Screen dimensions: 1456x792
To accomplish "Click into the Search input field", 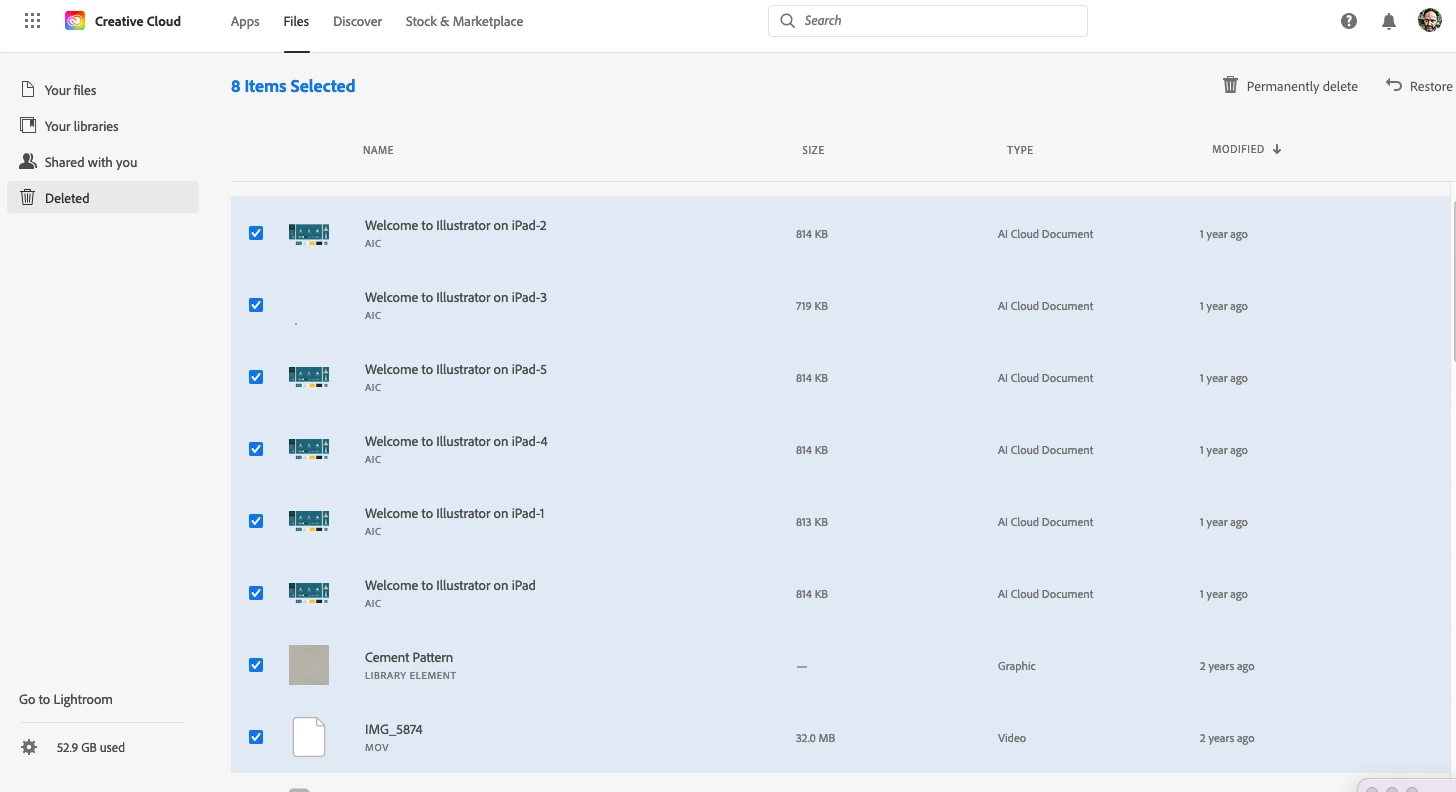I will coord(928,21).
